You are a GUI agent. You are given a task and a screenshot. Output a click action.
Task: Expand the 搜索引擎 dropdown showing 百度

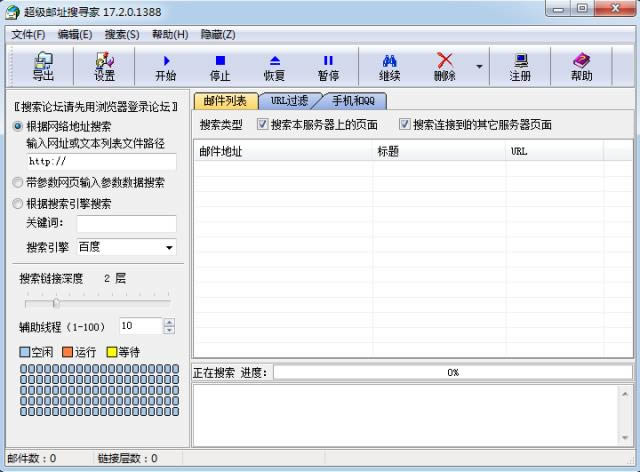(x=168, y=247)
